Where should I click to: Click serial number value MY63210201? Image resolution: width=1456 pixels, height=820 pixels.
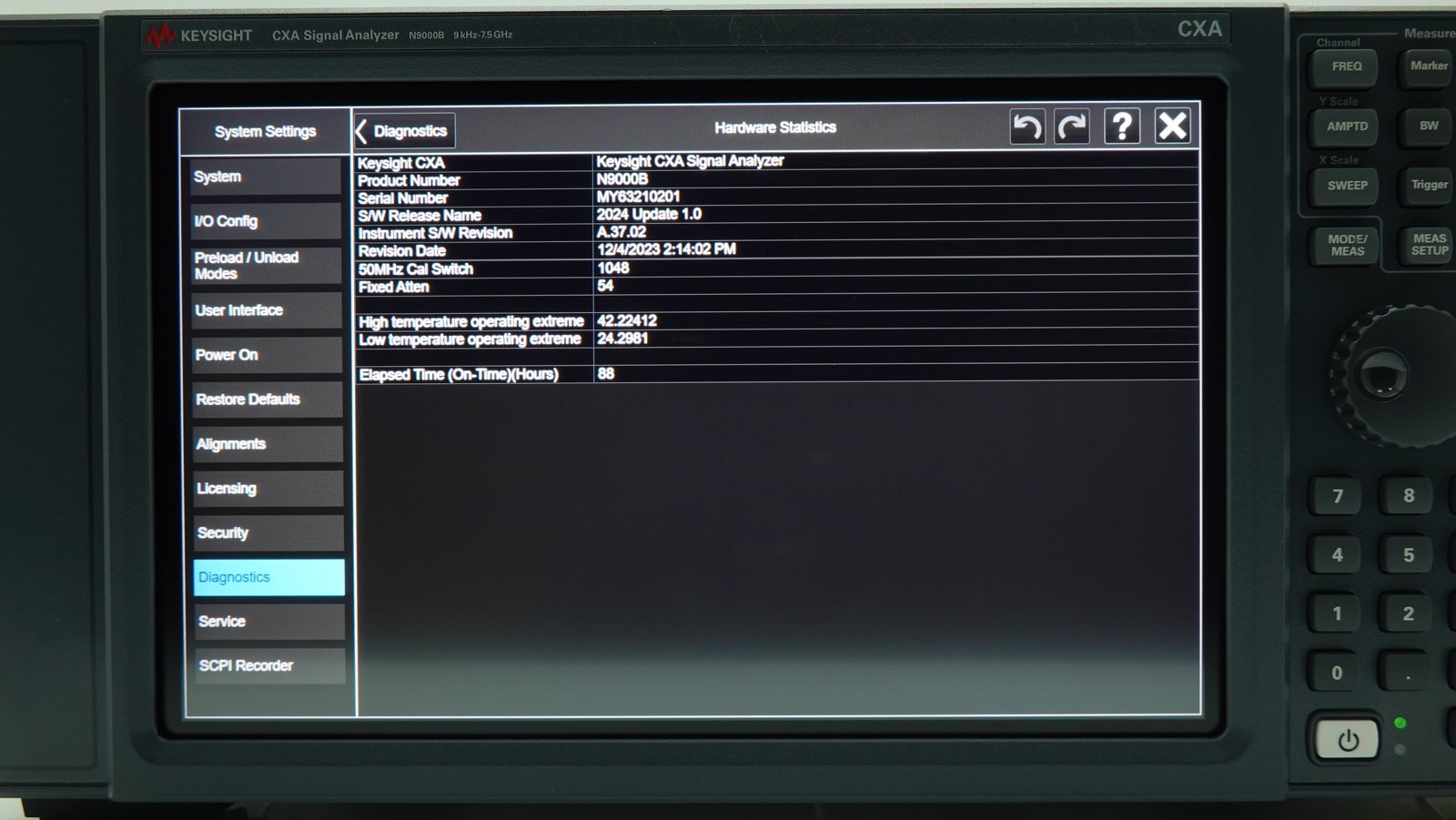point(638,197)
